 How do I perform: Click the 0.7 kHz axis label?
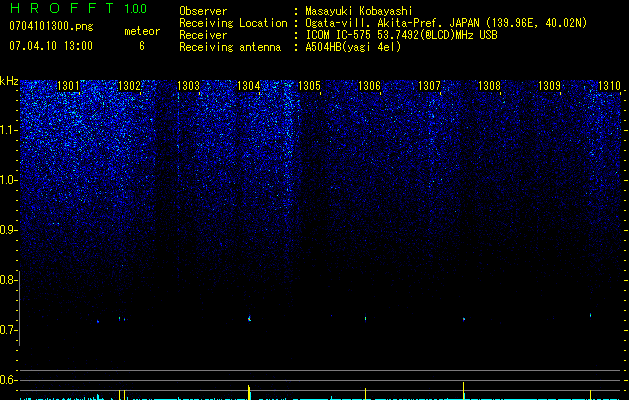pos(7,330)
